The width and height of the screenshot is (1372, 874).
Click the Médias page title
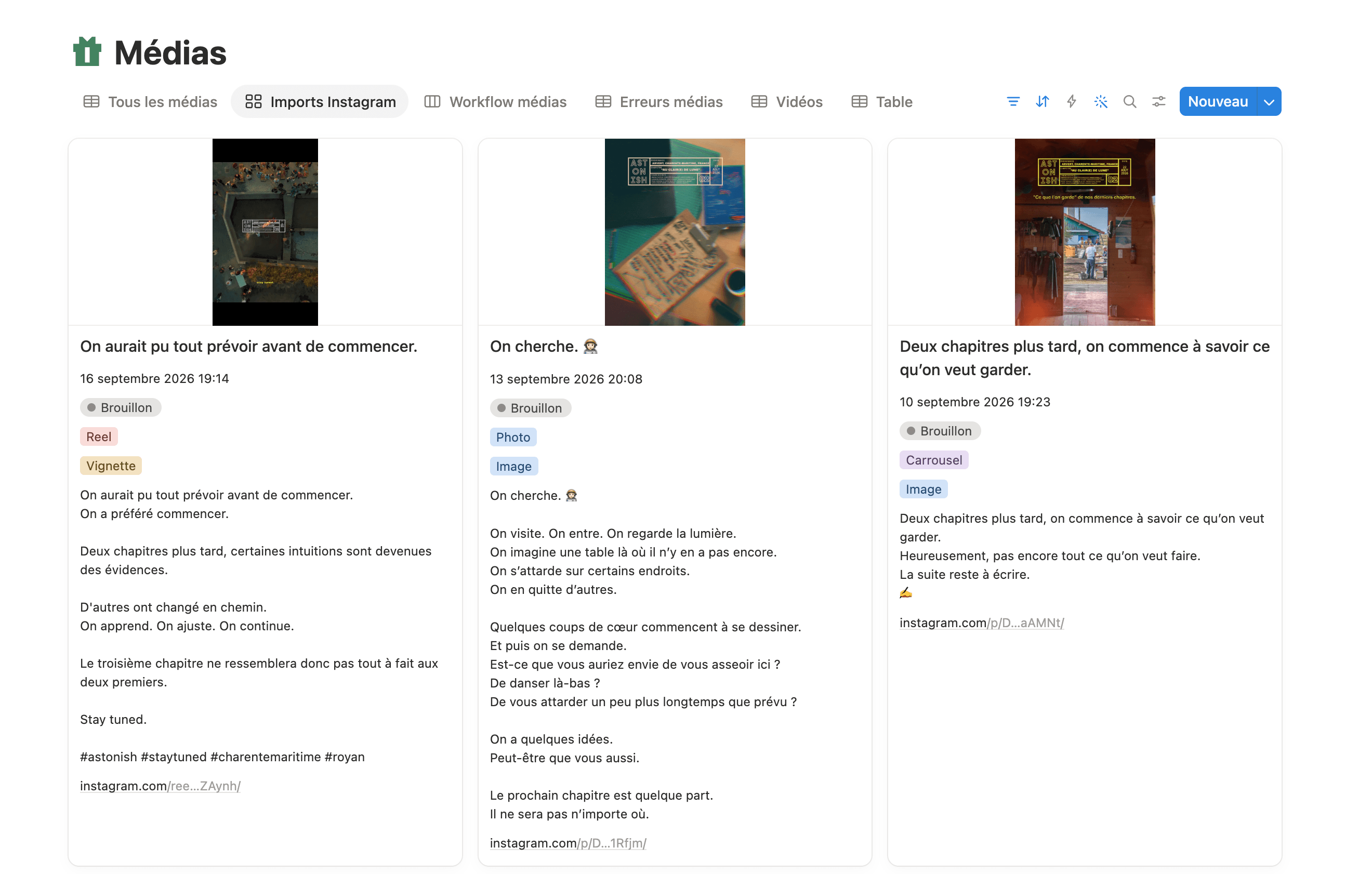coord(170,52)
